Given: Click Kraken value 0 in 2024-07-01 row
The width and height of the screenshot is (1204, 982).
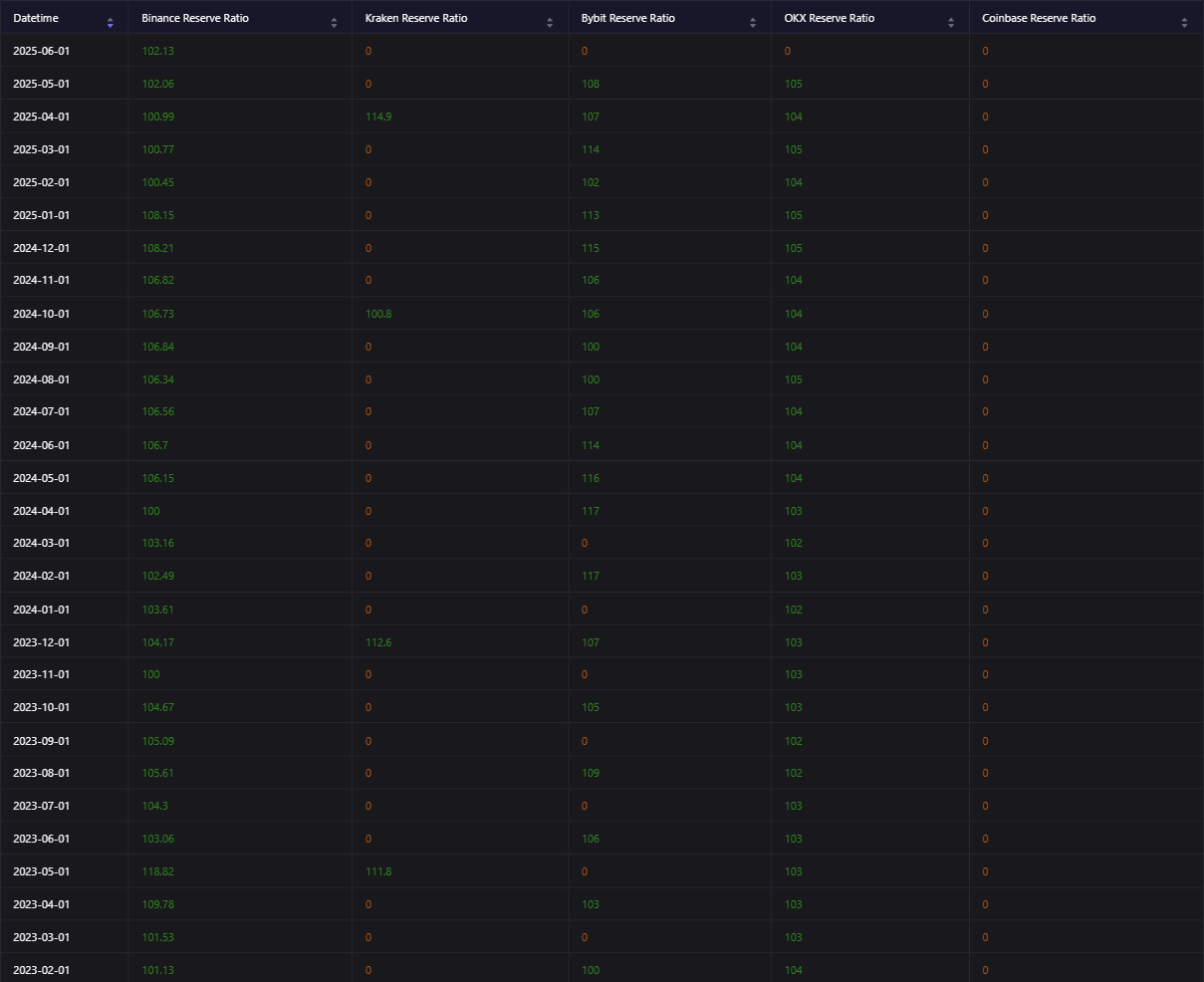Looking at the screenshot, I should tap(368, 412).
